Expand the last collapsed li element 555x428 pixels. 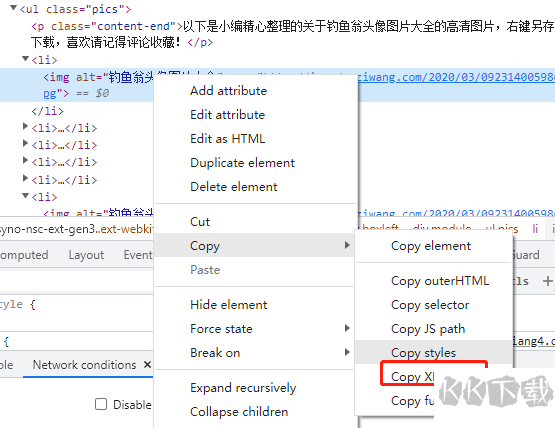click(x=25, y=178)
